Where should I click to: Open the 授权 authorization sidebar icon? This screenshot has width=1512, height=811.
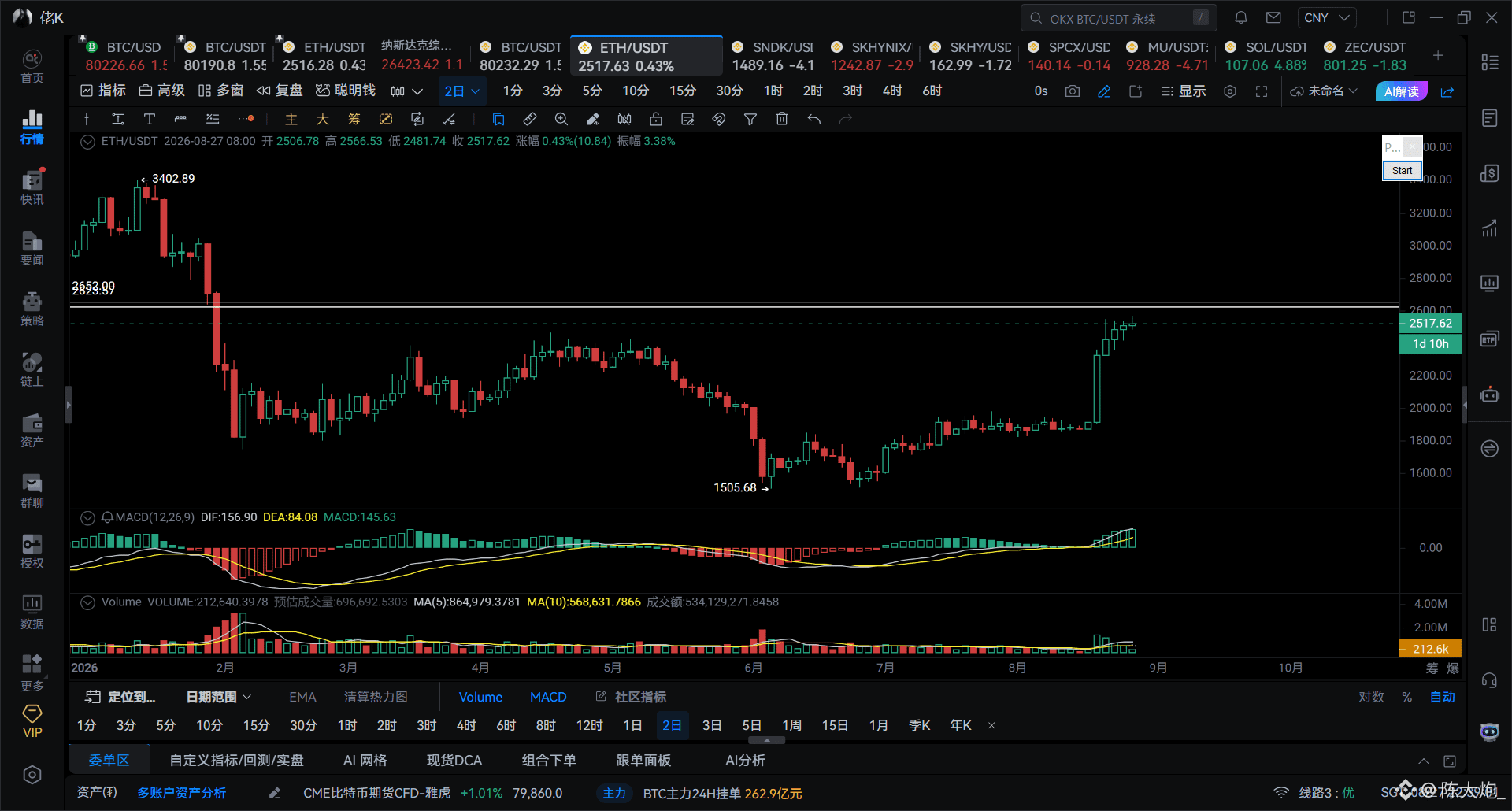(32, 552)
